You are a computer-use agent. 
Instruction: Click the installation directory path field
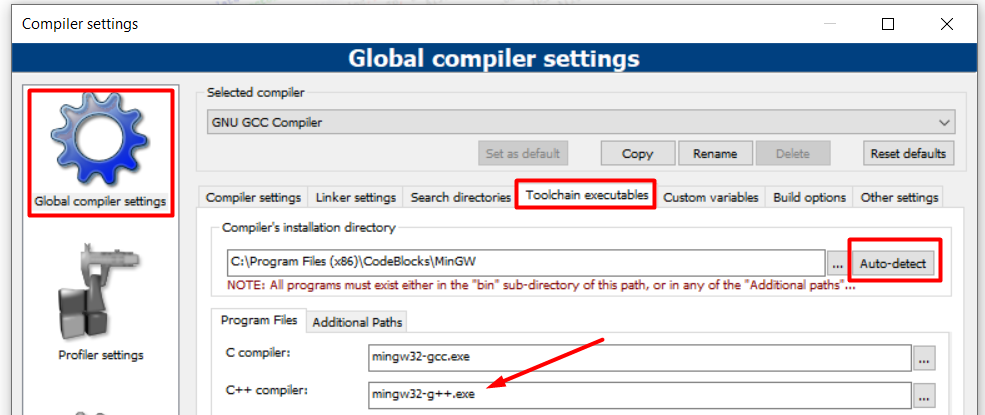point(525,264)
